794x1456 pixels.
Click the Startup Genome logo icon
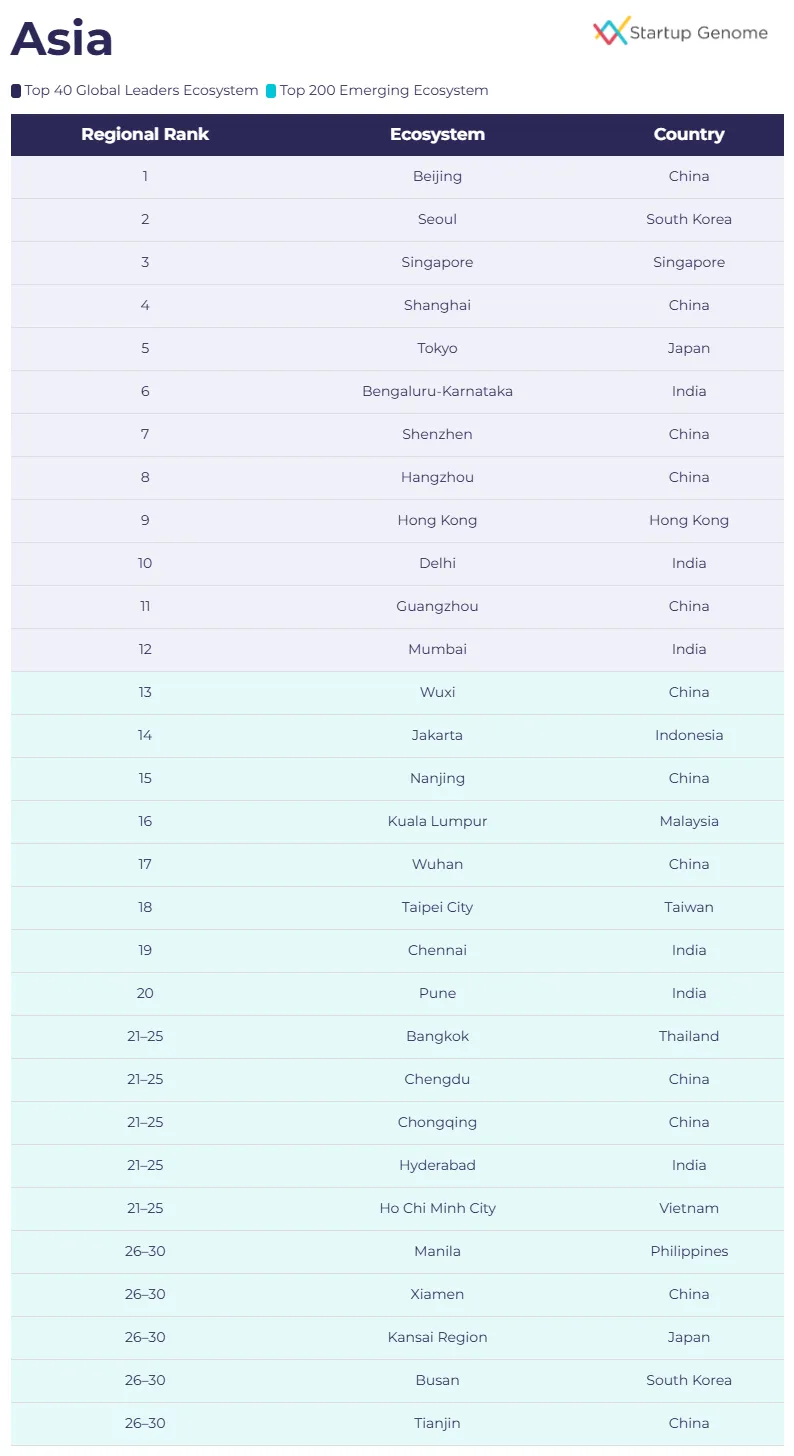point(610,31)
